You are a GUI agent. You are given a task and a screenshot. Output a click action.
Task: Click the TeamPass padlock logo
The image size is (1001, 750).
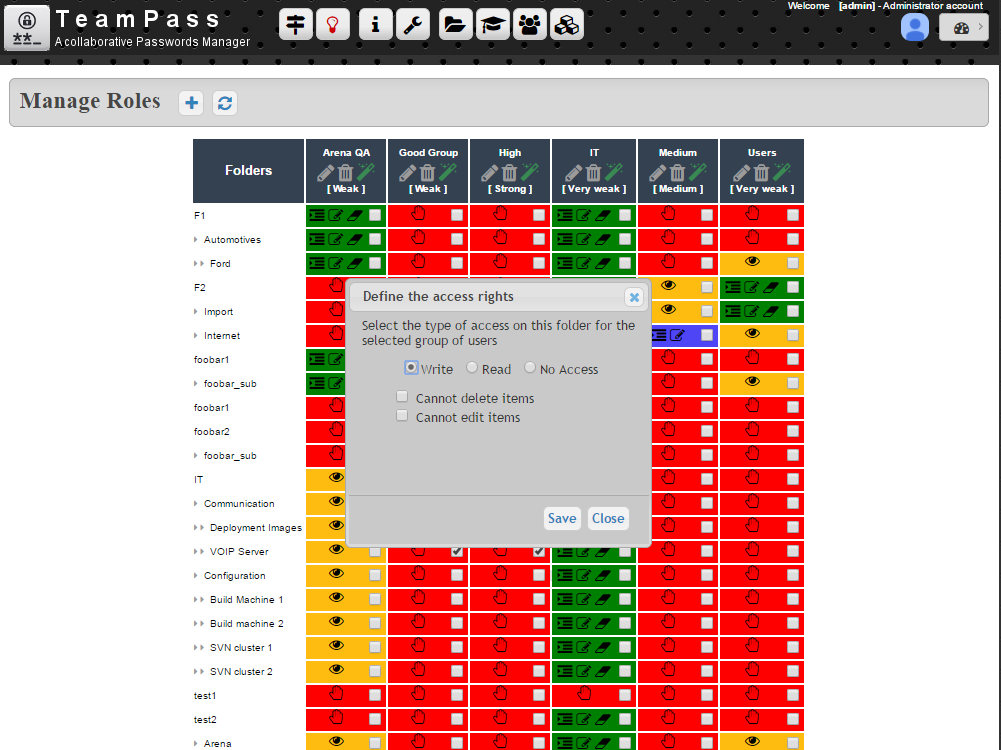(x=27, y=28)
